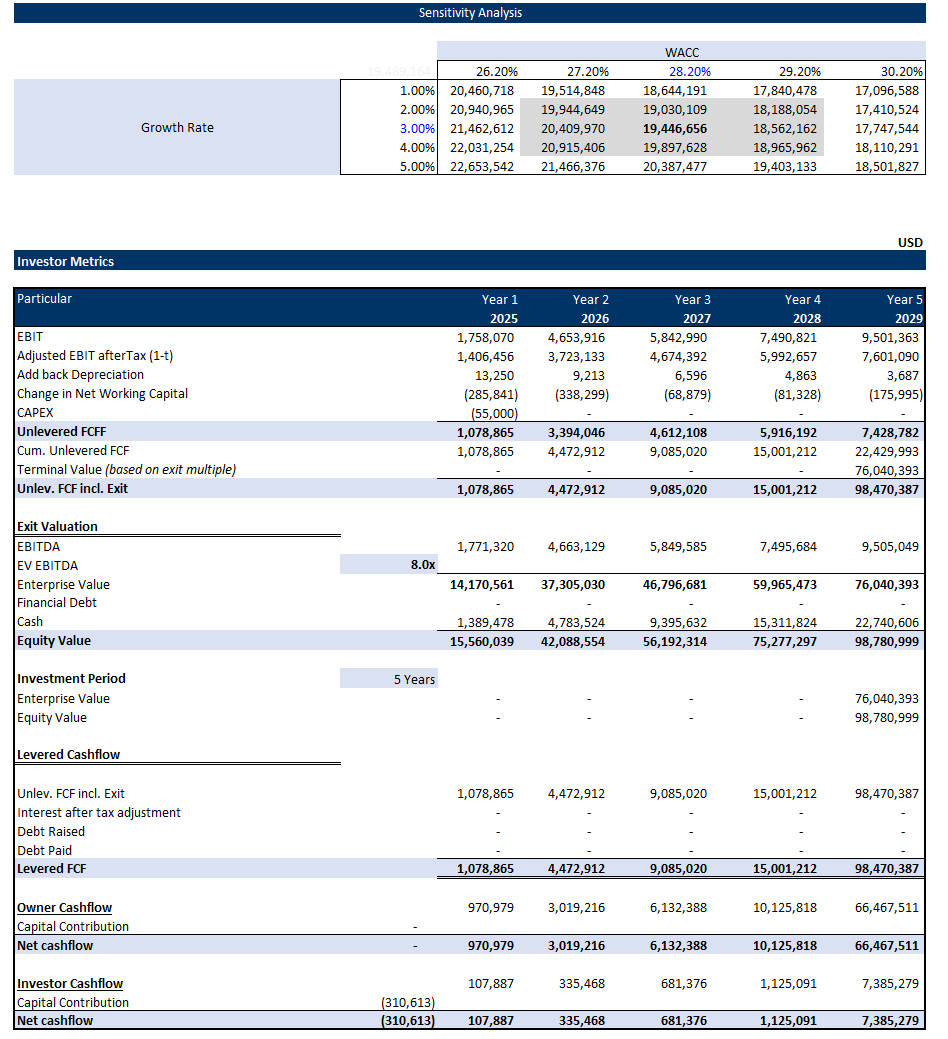948x1039 pixels.
Task: Click the Investor Metrics section header
Action: click(66, 261)
